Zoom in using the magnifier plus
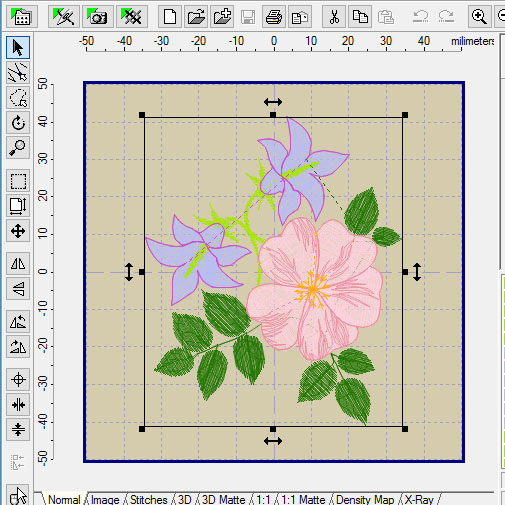Screen dimensions: 505x505 480,16
